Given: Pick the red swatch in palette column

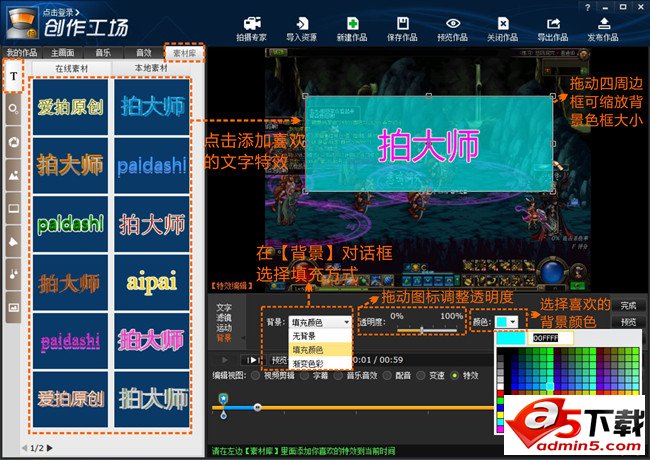Looking at the screenshot, I should 501,393.
